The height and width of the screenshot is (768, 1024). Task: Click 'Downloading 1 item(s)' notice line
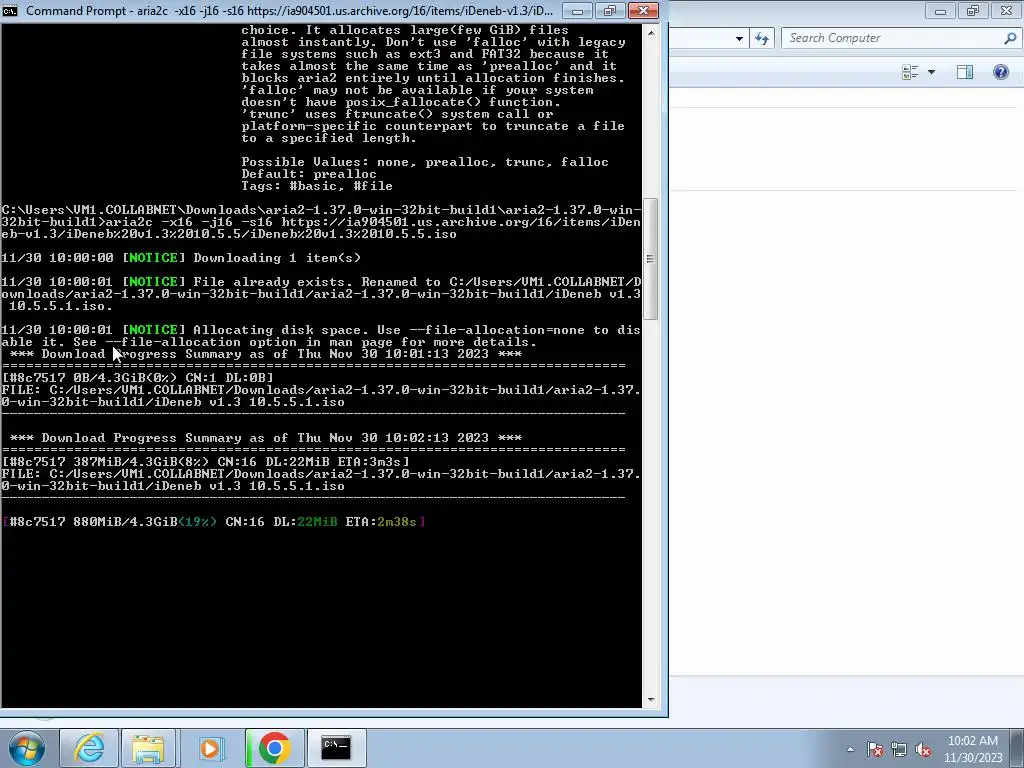[277, 258]
